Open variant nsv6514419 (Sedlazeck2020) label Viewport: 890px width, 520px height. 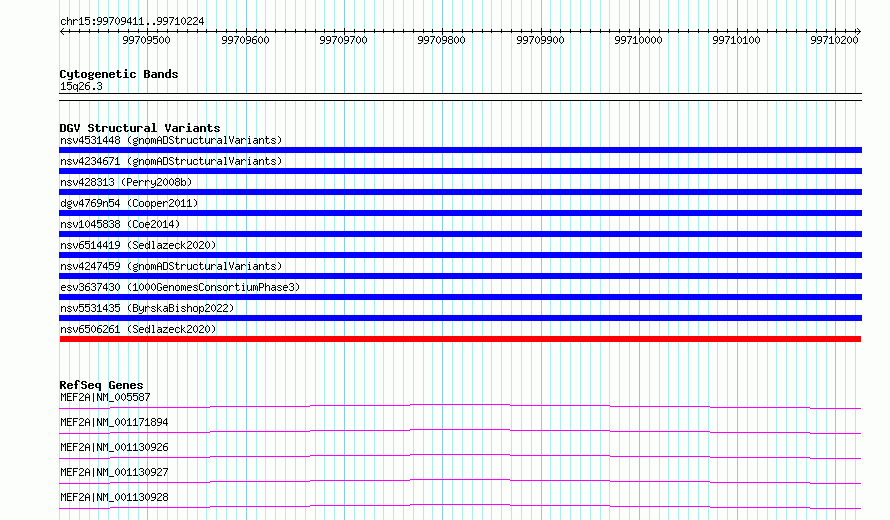point(138,245)
